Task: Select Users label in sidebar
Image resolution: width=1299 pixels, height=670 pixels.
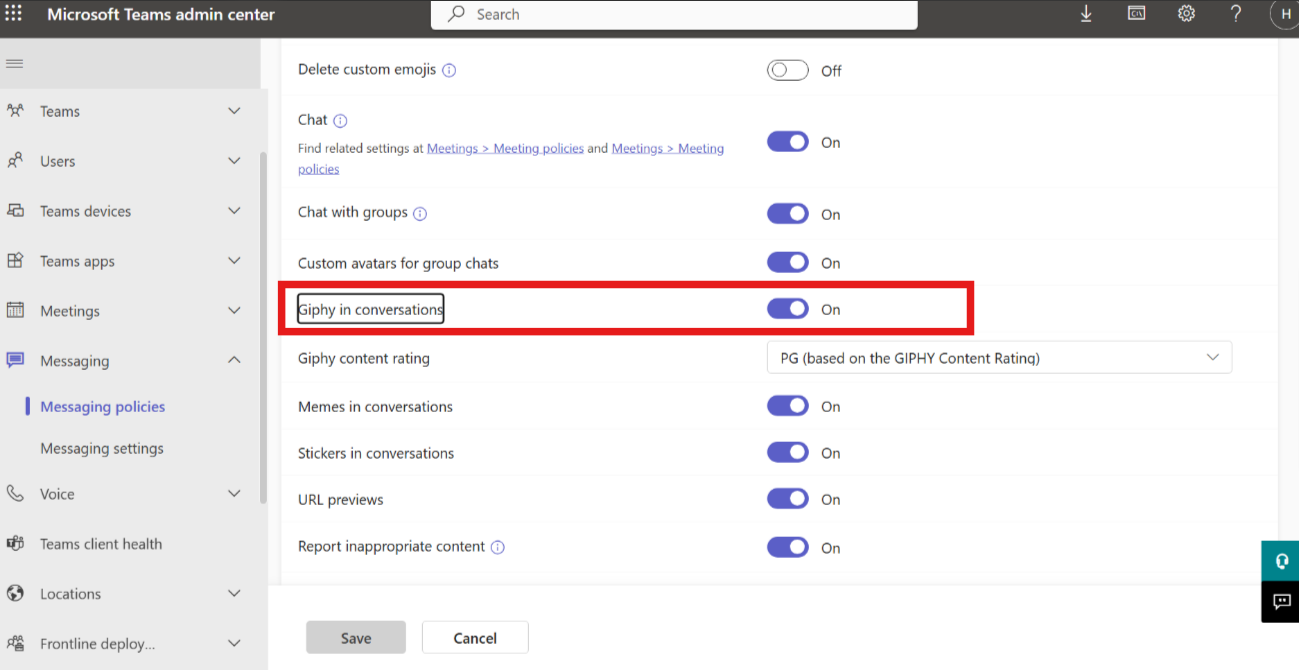Action: point(57,161)
